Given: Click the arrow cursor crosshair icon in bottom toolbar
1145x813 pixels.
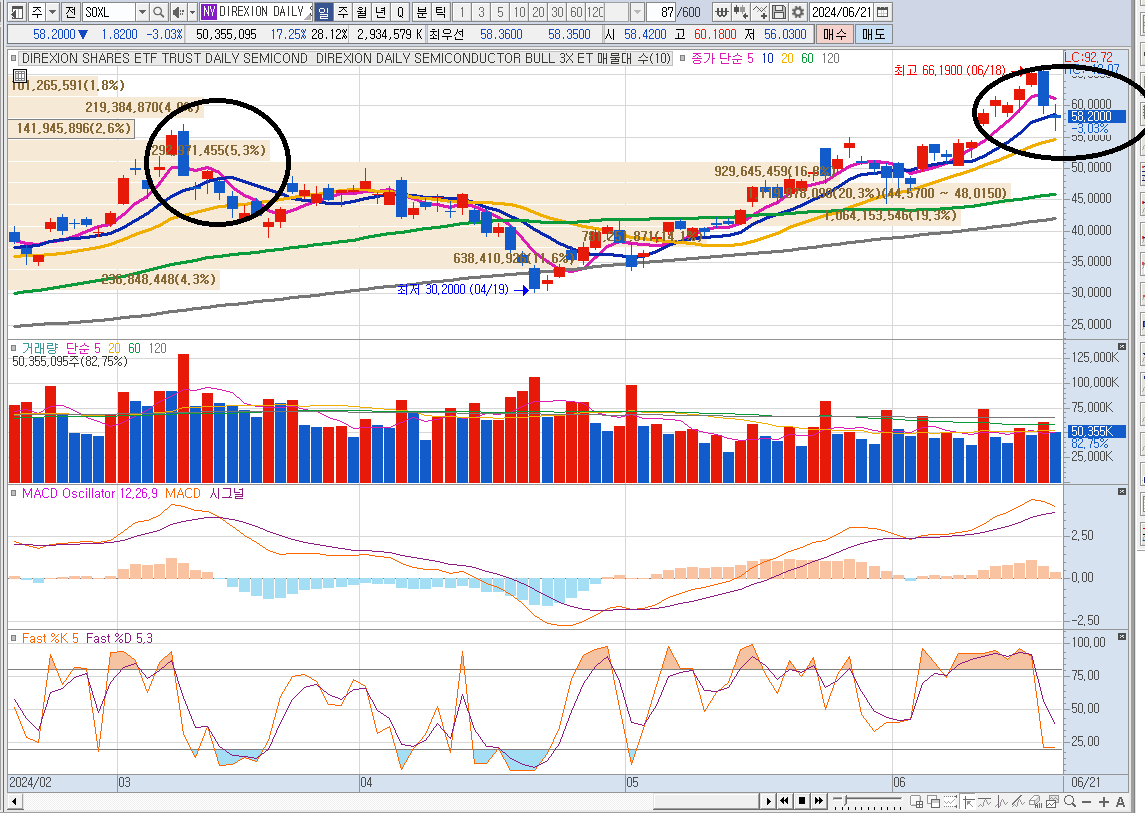Looking at the screenshot, I should 970,801.
